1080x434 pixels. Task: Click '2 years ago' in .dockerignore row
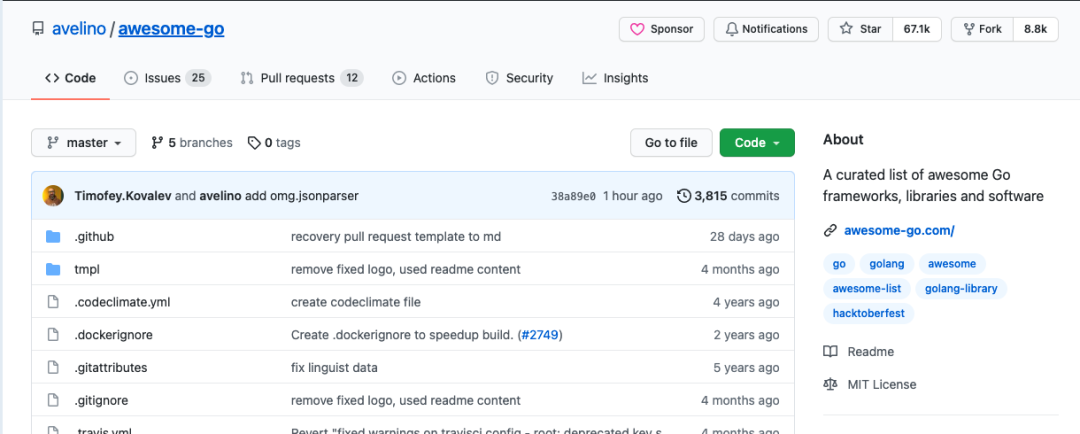[x=746, y=335]
